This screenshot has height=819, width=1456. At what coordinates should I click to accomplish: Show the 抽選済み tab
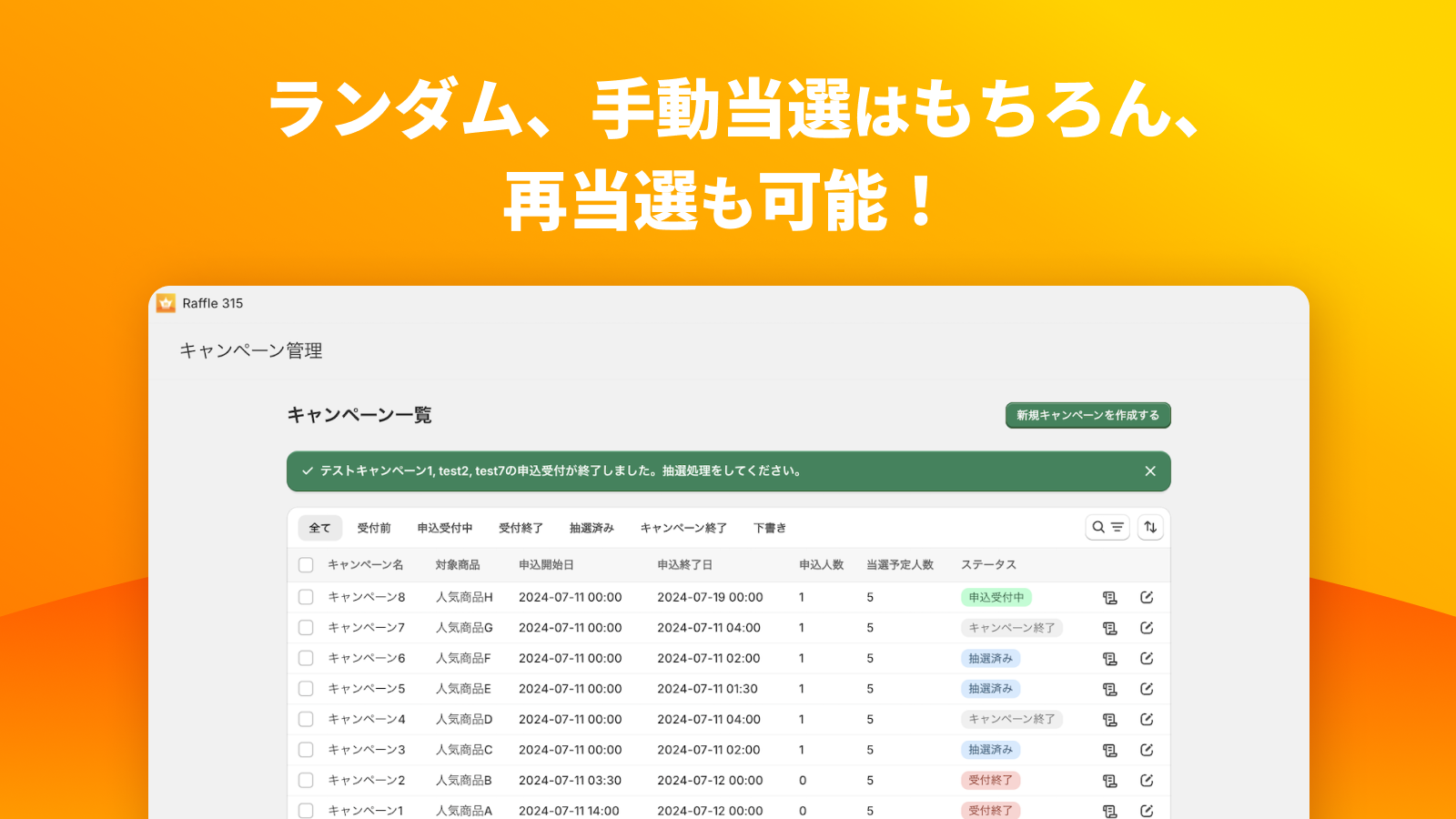click(591, 528)
